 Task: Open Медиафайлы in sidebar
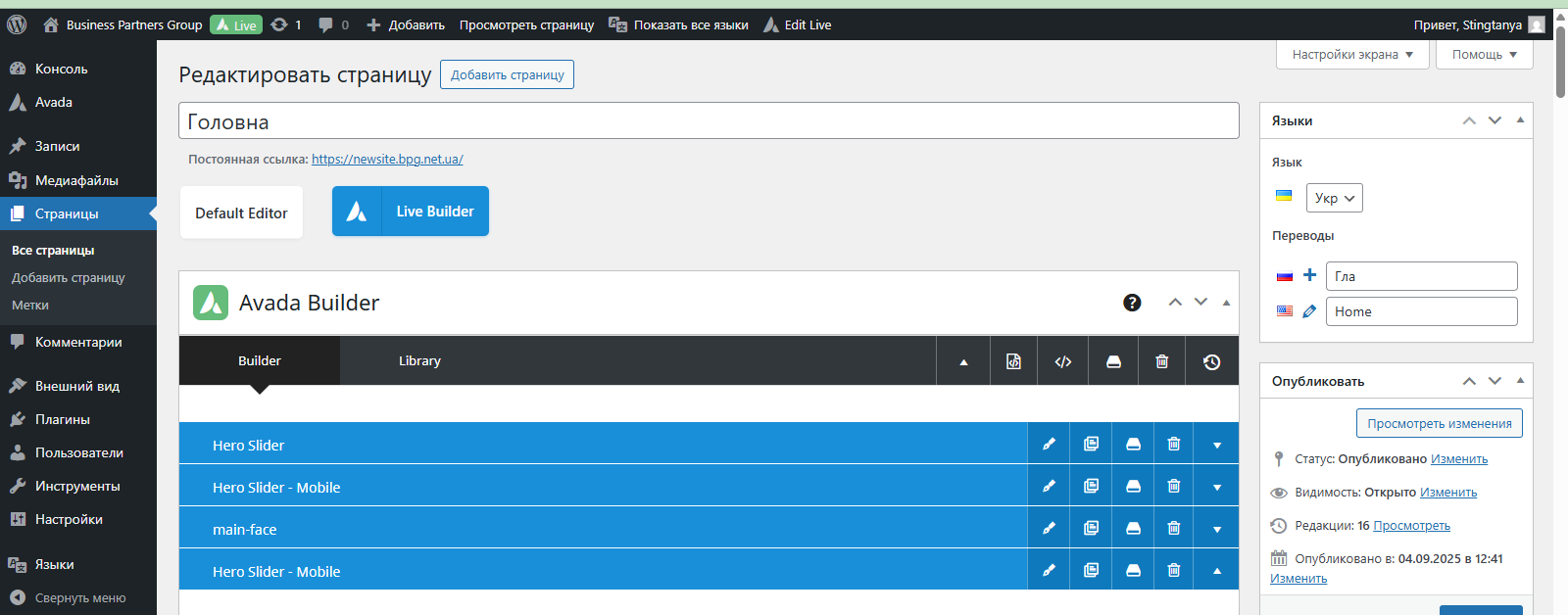click(x=78, y=180)
